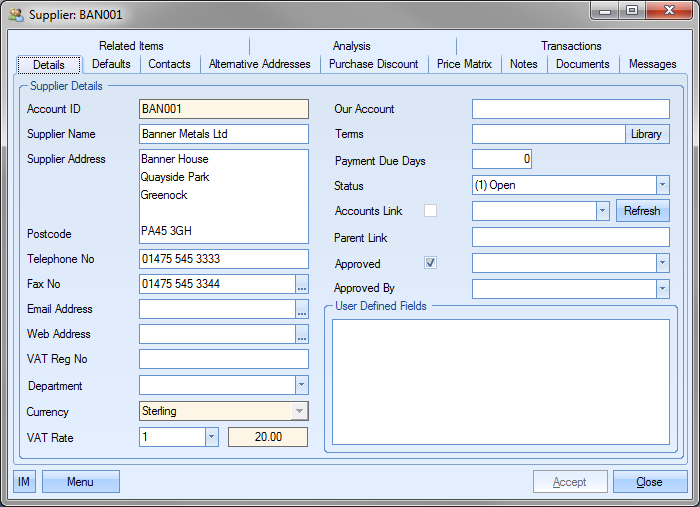Click the ellipsis button beside Web Address

pos(302,335)
